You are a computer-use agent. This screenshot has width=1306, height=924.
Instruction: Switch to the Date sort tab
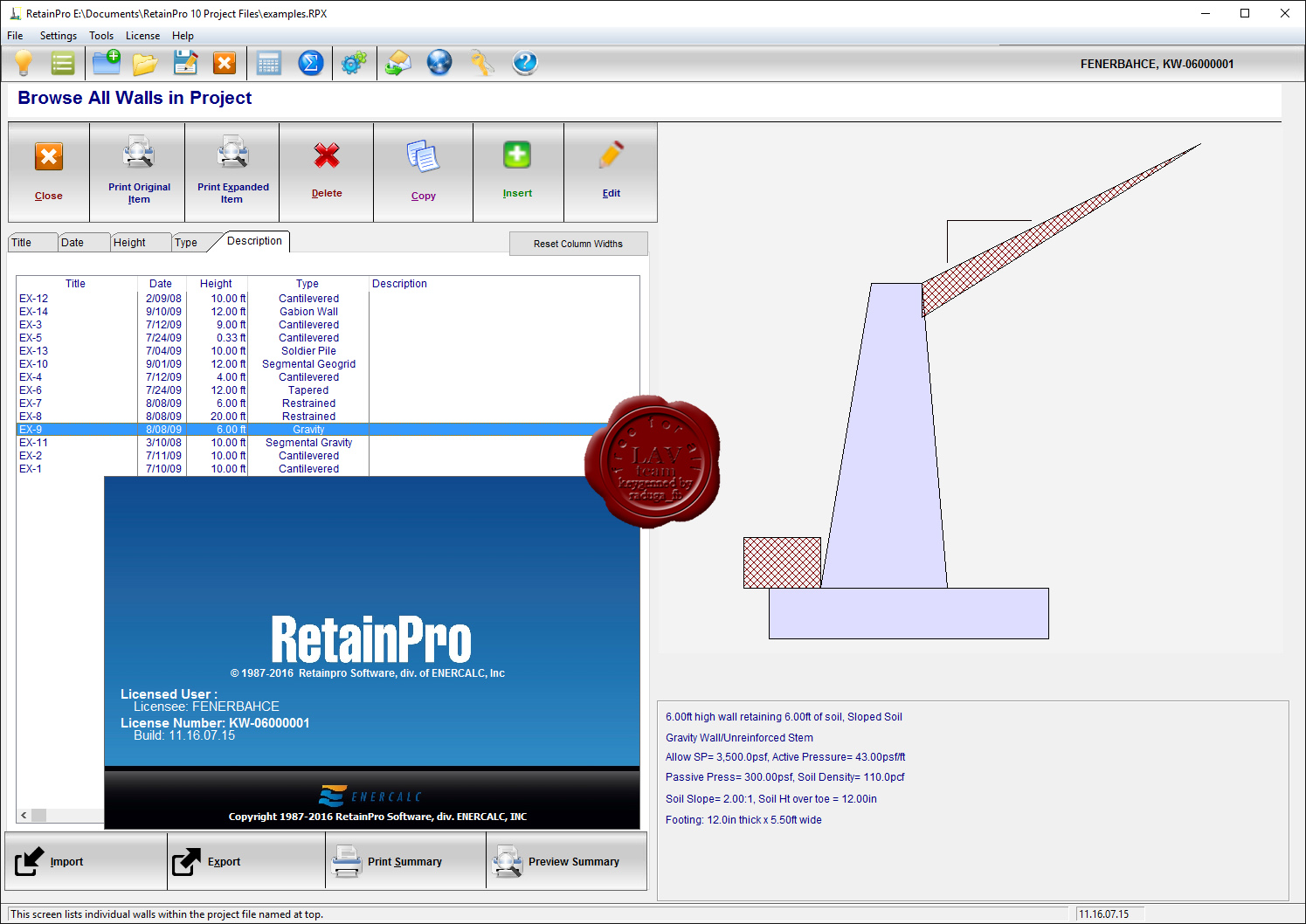tap(84, 243)
